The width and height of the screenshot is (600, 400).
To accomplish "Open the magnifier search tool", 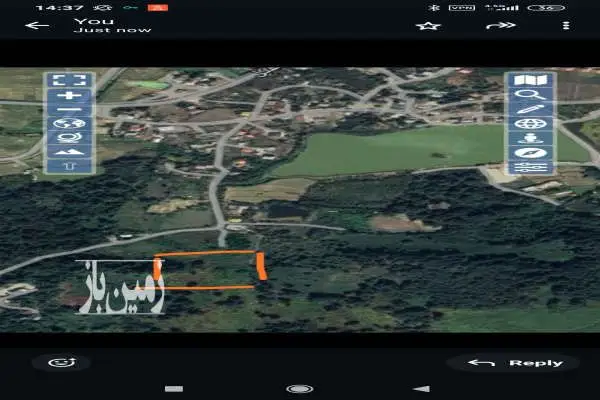I will pos(530,95).
